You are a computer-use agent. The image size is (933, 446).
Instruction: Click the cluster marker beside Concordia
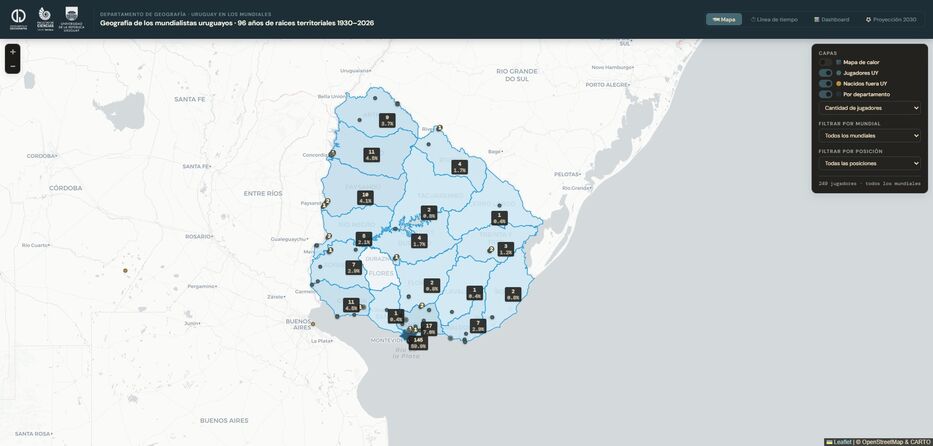click(332, 153)
